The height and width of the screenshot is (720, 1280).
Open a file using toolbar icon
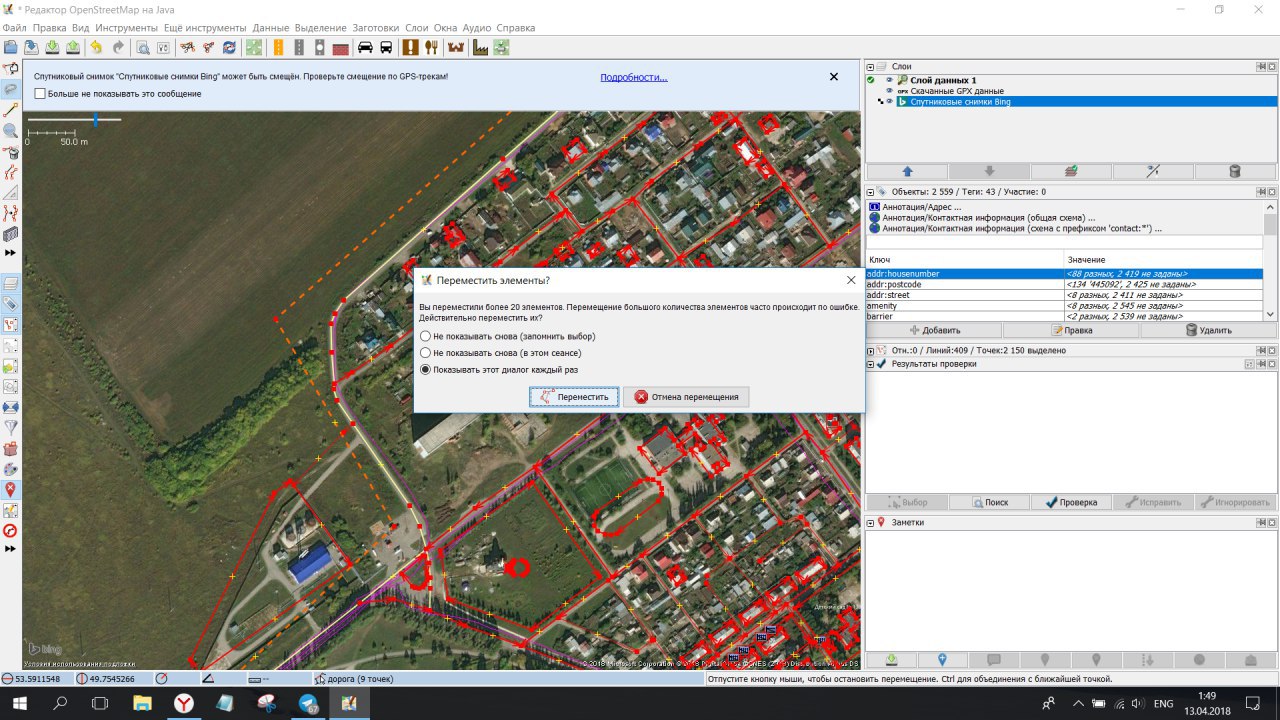click(x=10, y=47)
